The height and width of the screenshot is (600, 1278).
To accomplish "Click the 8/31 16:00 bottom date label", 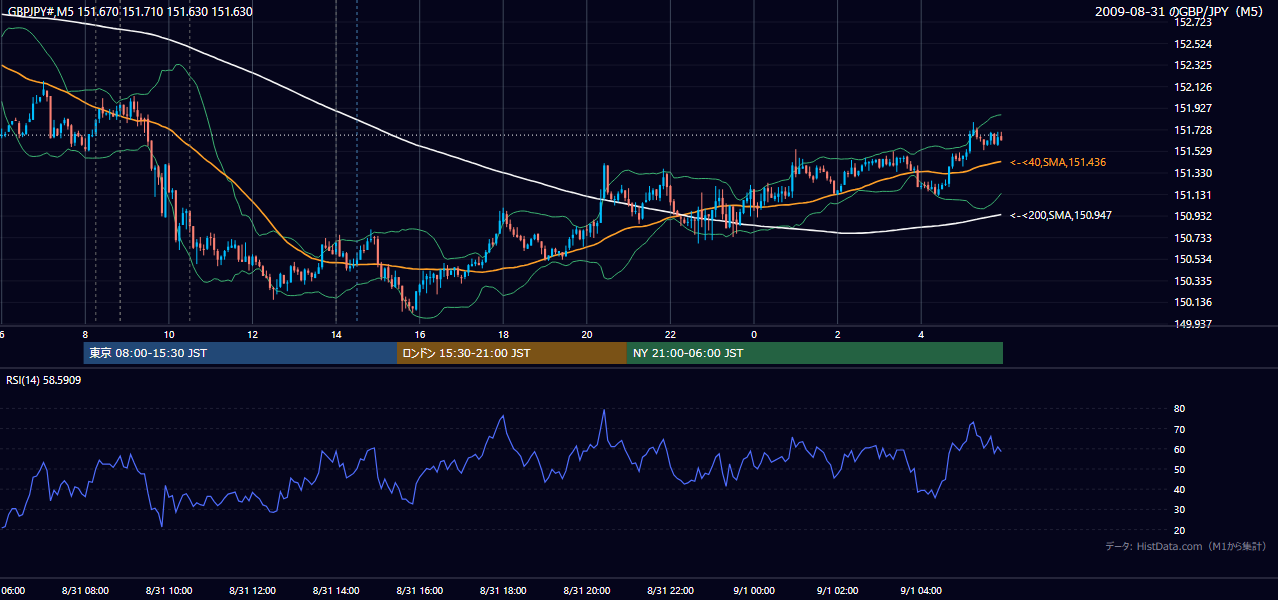I will coord(420,590).
